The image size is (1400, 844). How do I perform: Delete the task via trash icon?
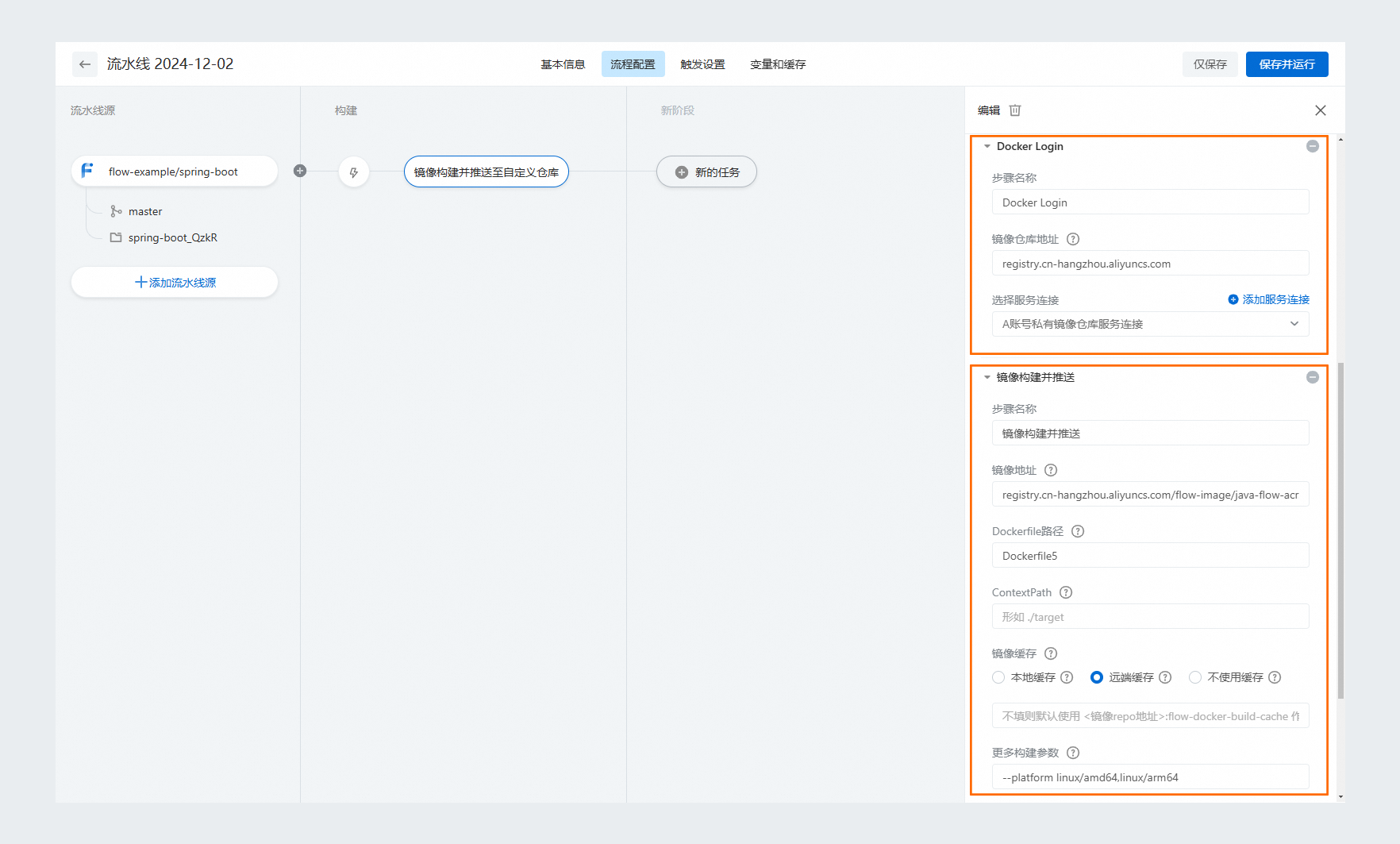[1015, 110]
